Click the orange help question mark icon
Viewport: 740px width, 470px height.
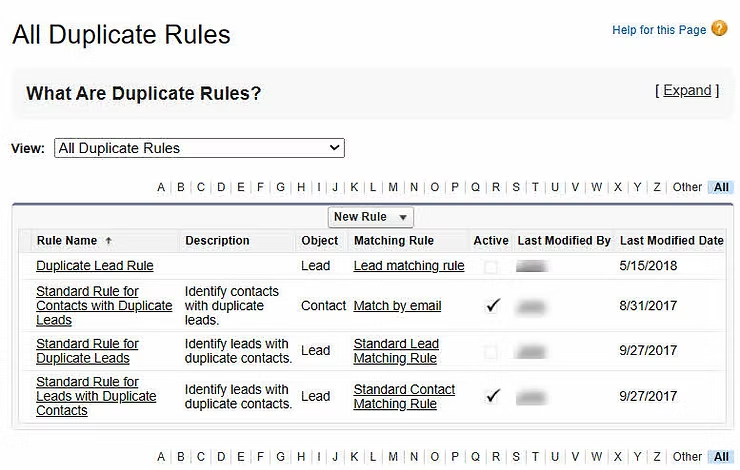click(719, 28)
